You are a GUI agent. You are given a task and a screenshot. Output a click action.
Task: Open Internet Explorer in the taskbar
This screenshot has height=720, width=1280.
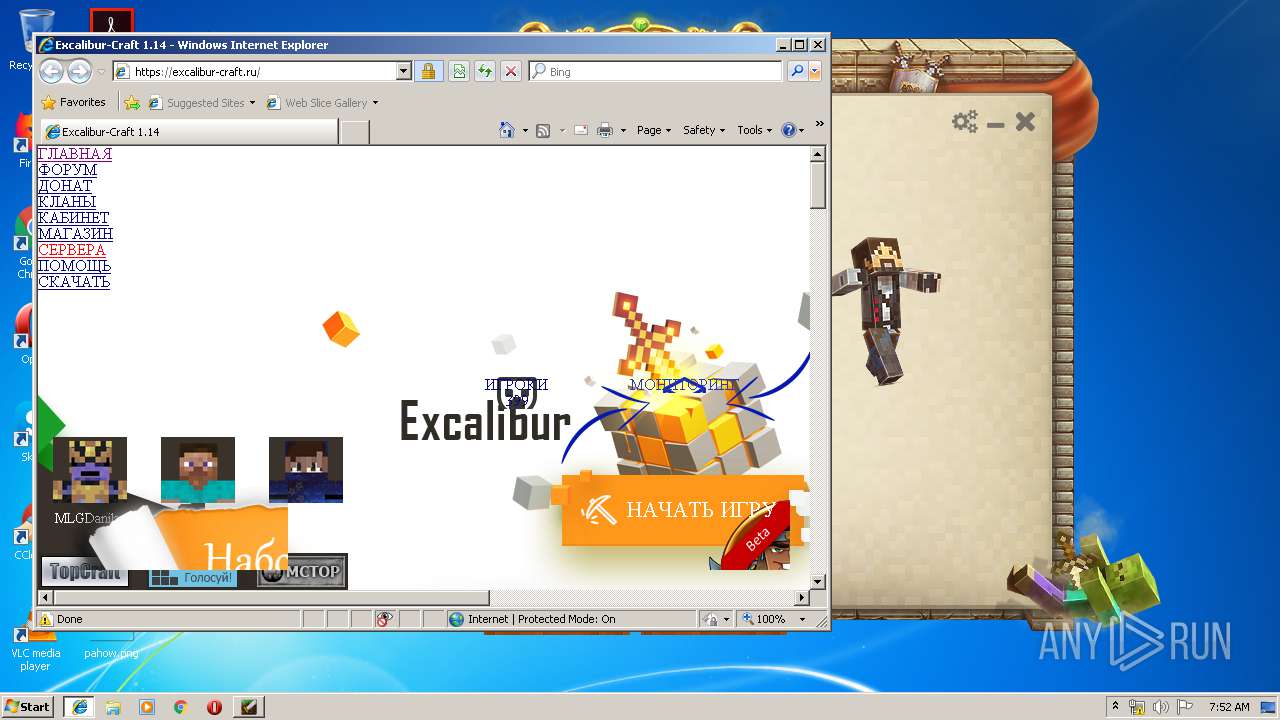(79, 706)
